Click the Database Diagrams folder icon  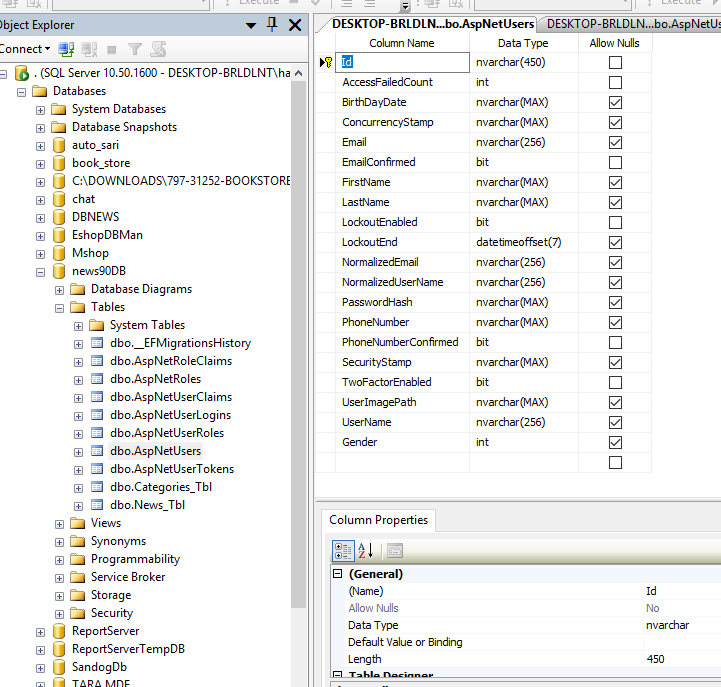pos(78,289)
